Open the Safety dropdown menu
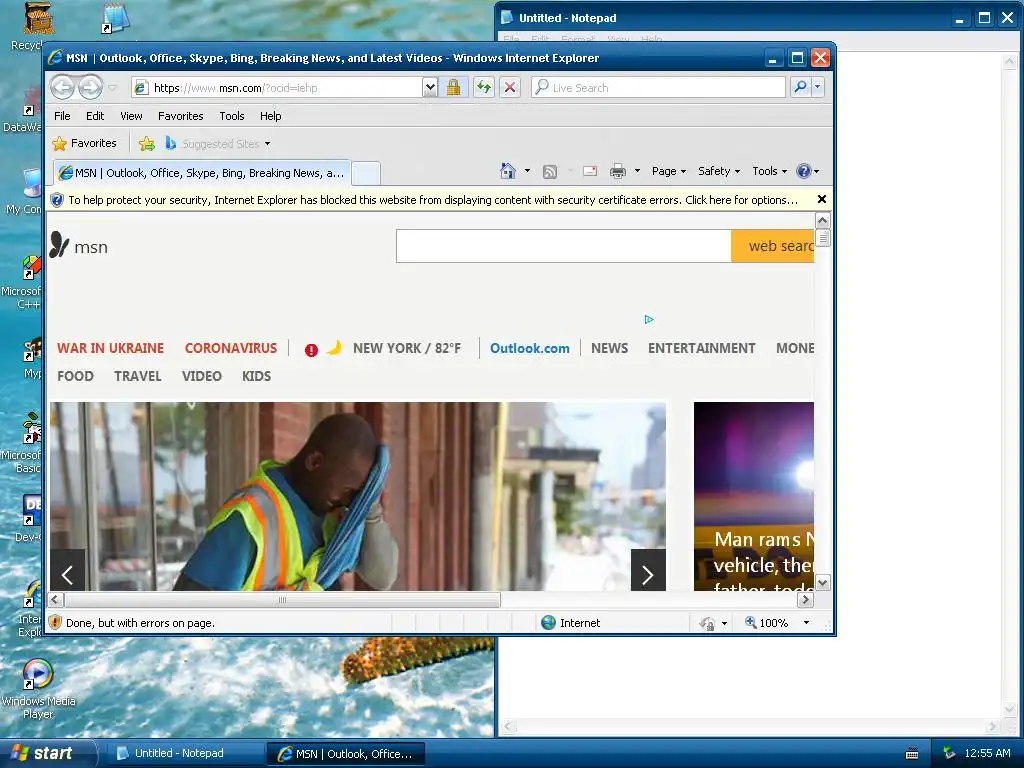This screenshot has height=768, width=1024. [x=718, y=171]
